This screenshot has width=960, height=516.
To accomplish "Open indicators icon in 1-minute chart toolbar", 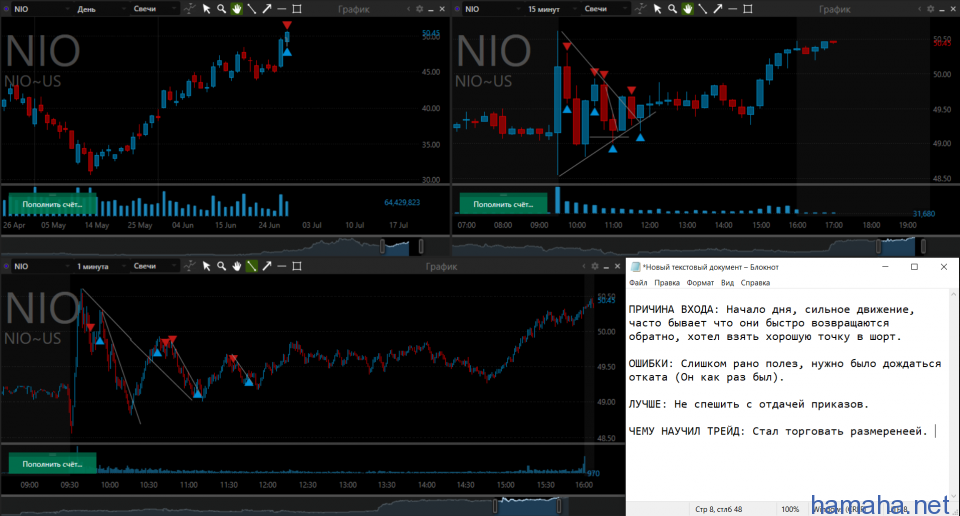I will coord(189,266).
